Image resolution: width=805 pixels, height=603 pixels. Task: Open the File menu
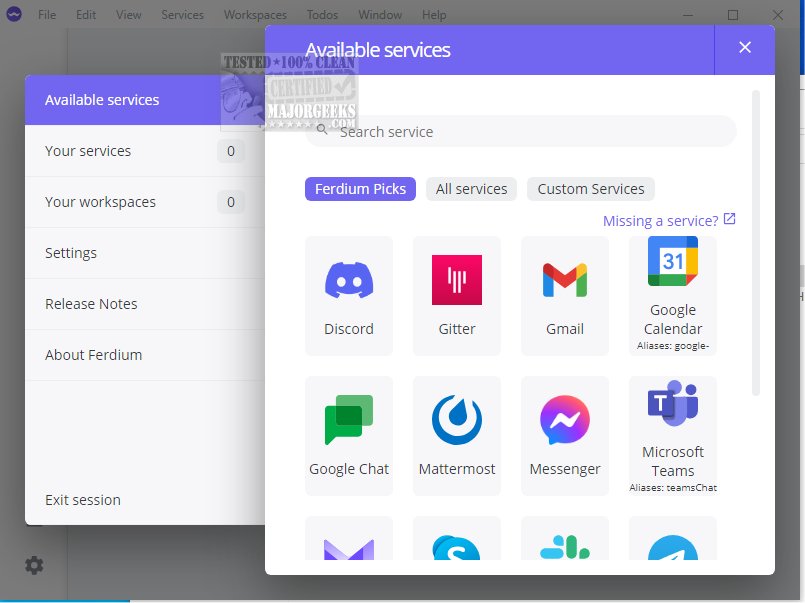(47, 15)
